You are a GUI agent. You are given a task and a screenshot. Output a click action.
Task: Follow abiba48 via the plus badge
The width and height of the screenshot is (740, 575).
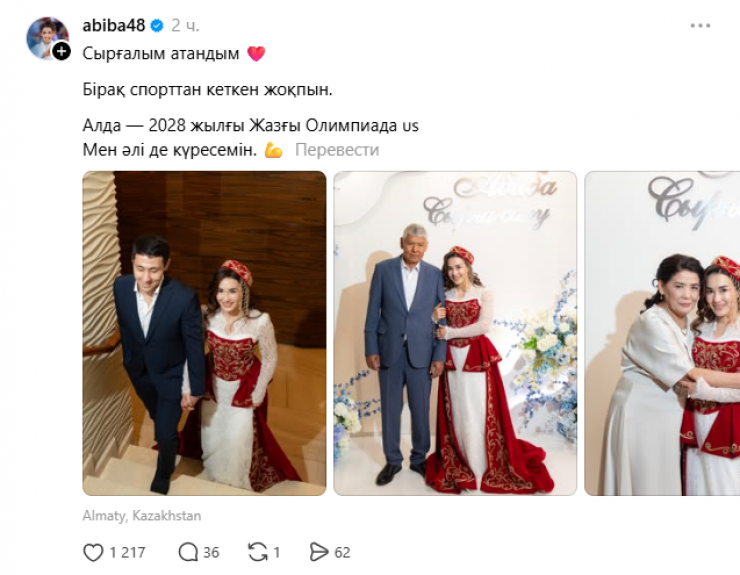coord(61,51)
